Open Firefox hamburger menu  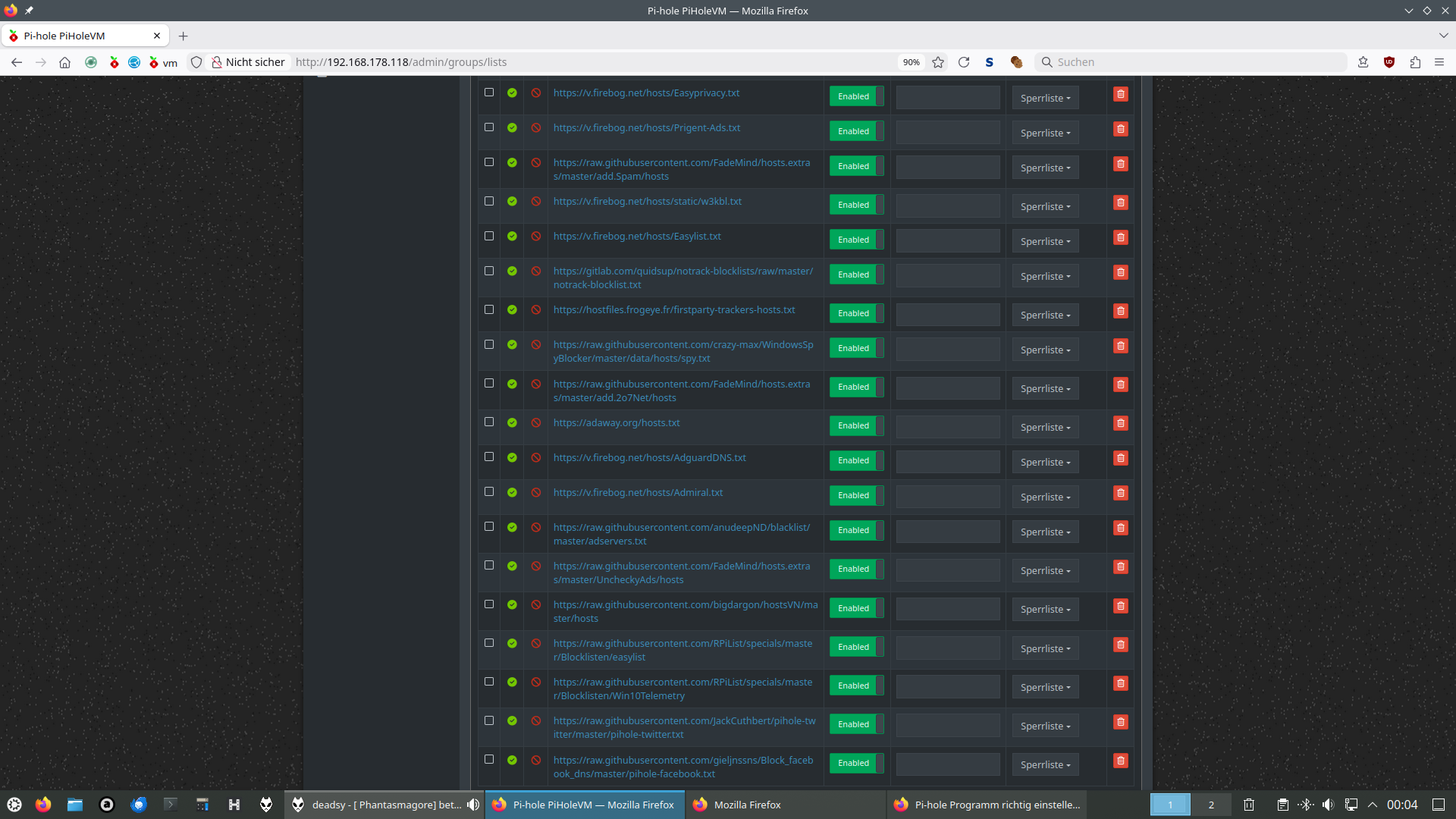(1439, 62)
